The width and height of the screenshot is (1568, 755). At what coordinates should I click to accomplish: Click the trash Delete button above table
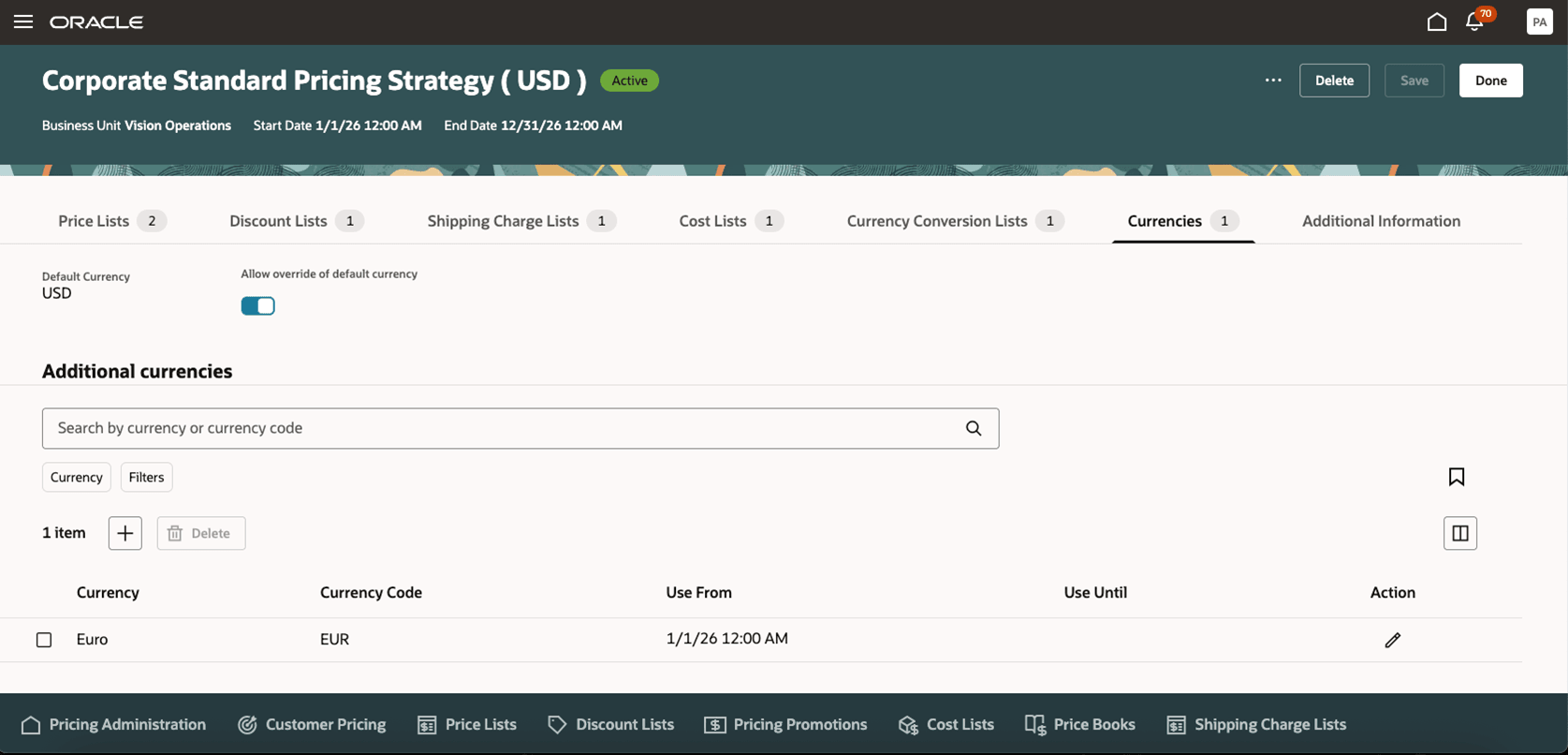(x=201, y=533)
